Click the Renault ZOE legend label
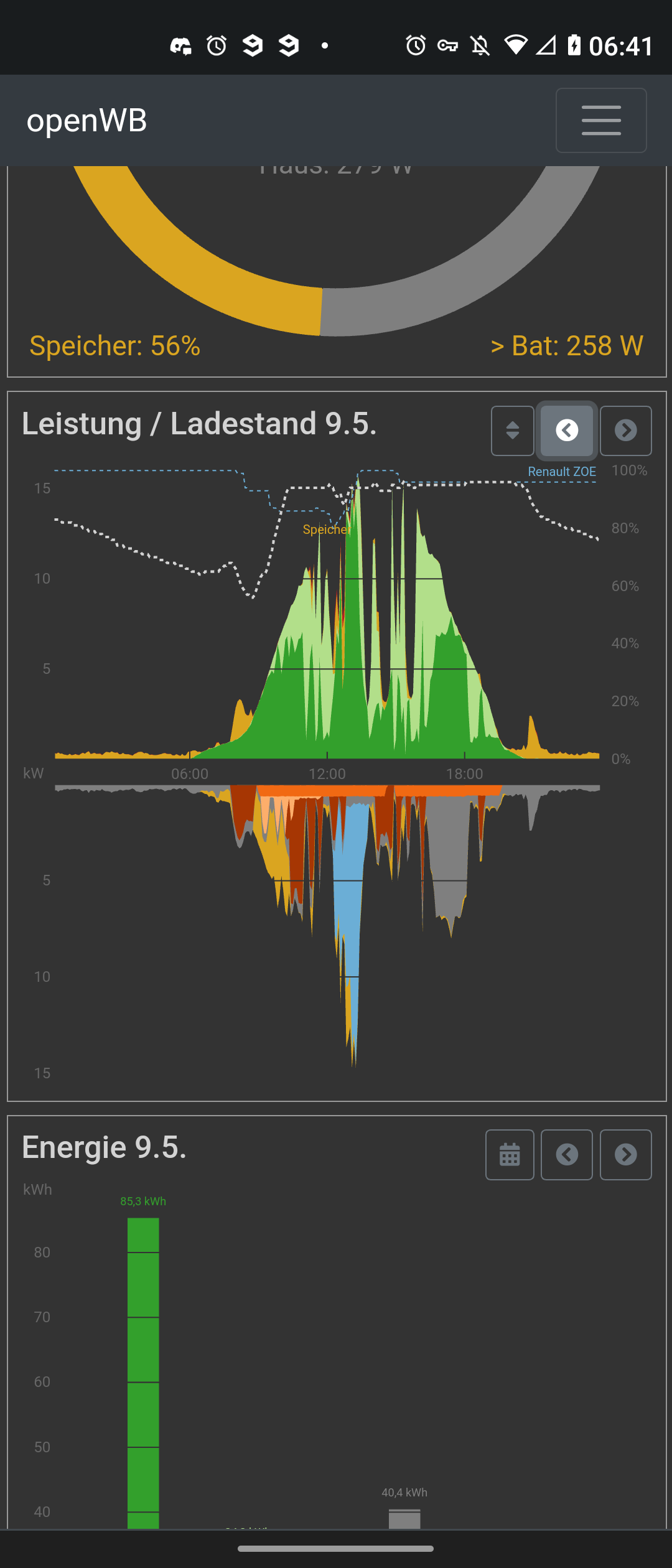Image resolution: width=672 pixels, height=1568 pixels. 562,472
